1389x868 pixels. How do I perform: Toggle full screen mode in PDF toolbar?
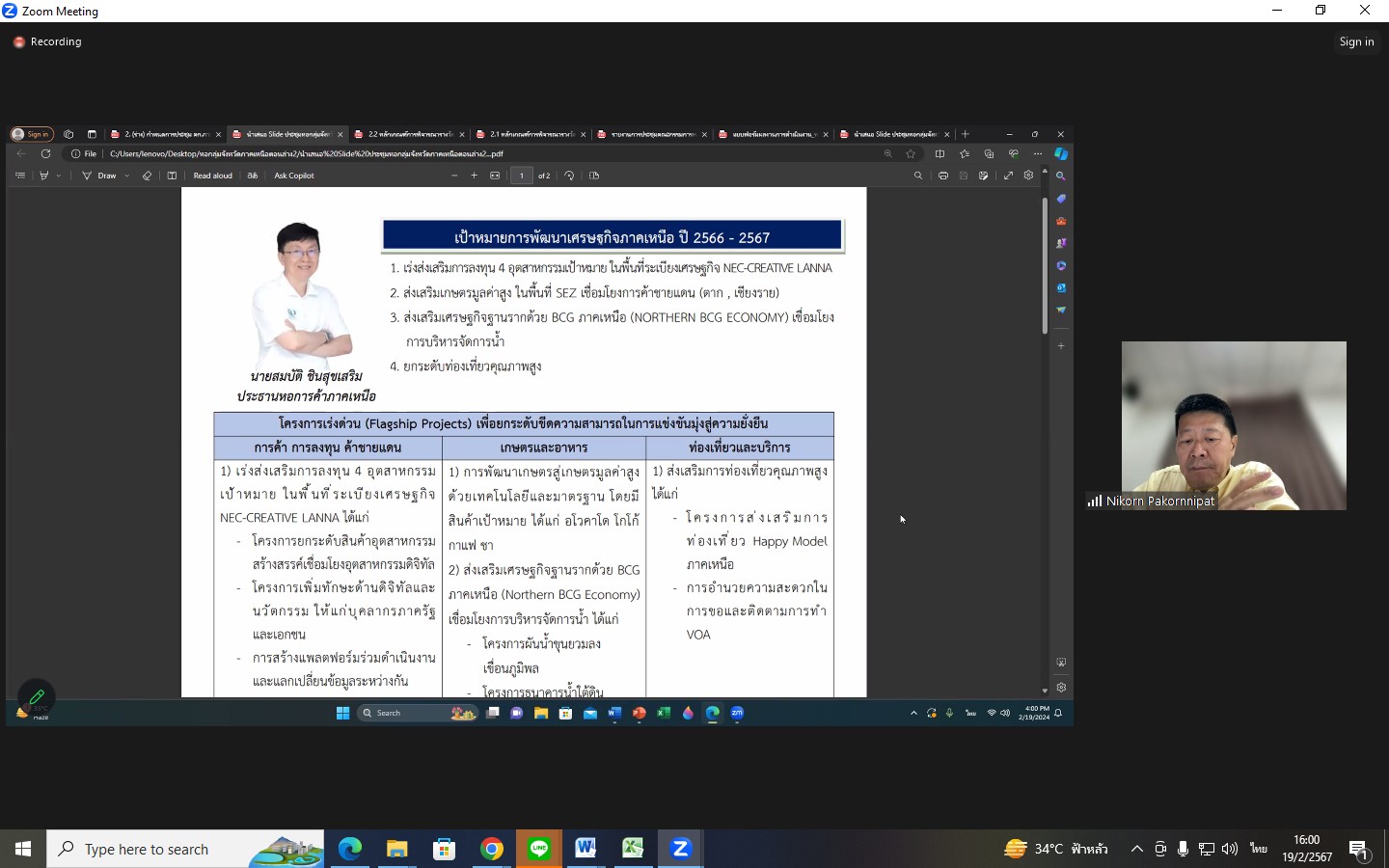pyautogui.click(x=1008, y=176)
